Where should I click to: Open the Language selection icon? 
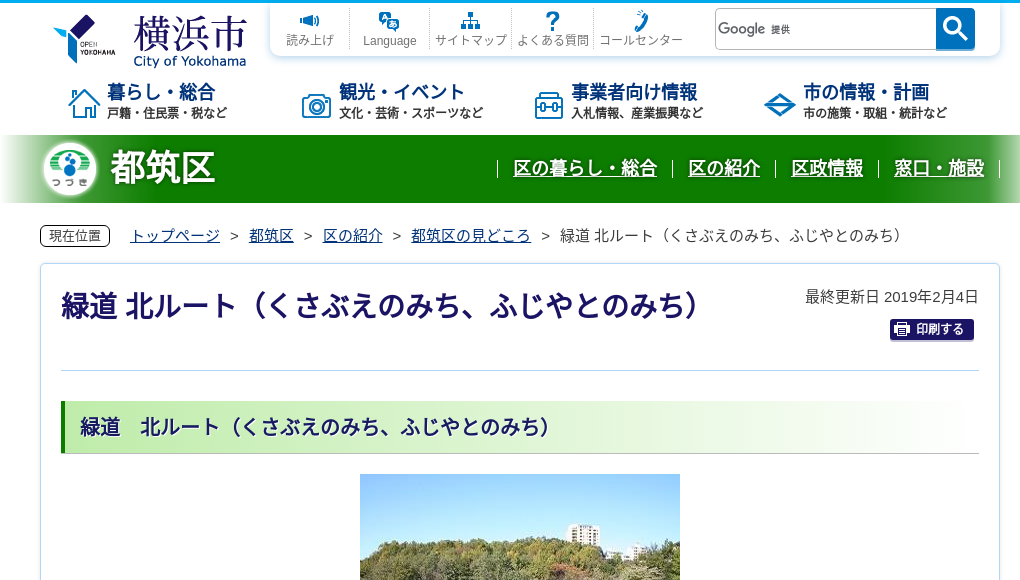(x=390, y=20)
